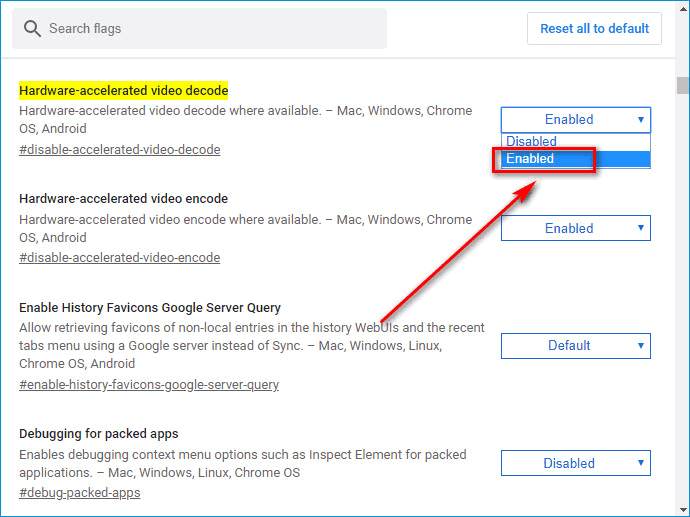Expand the History Favicons Default dropdown

[575, 345]
